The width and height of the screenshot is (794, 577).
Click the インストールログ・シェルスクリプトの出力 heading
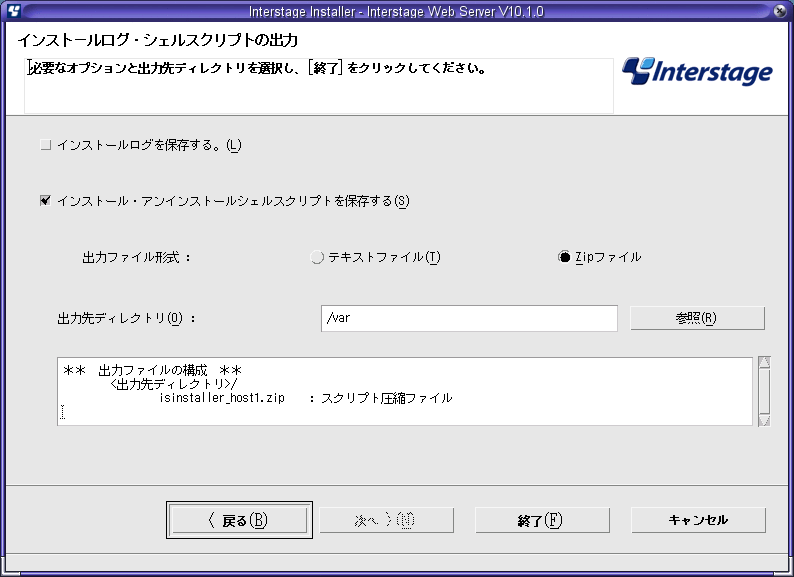157,40
